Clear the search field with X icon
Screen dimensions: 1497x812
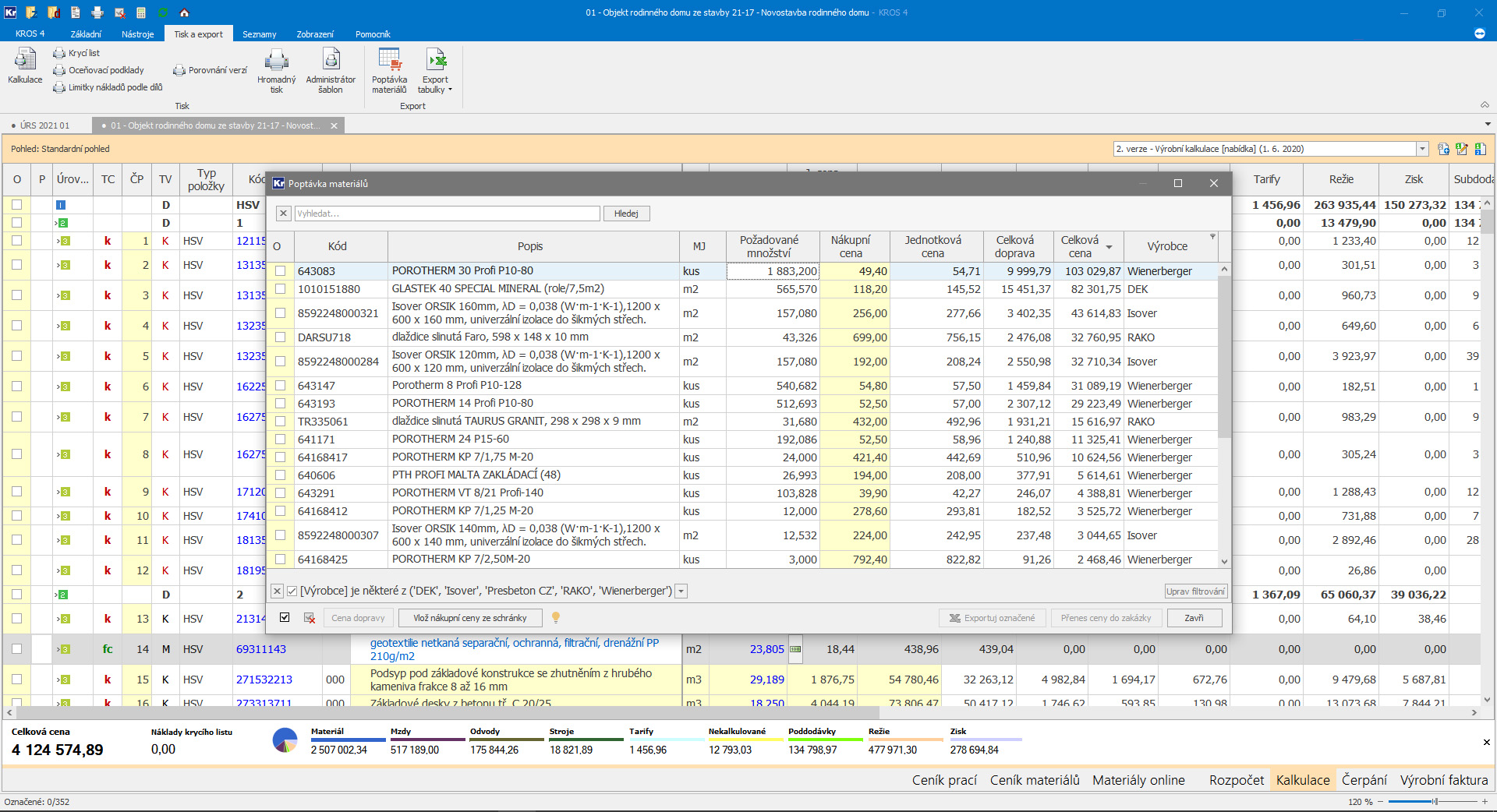pos(284,214)
